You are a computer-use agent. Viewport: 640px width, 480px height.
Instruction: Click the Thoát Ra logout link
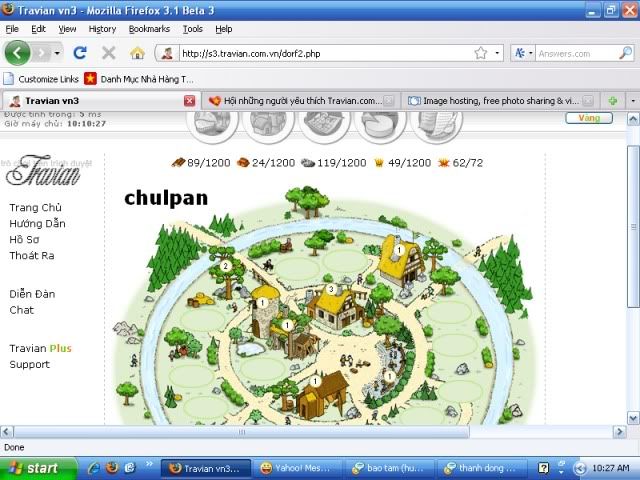(x=32, y=256)
